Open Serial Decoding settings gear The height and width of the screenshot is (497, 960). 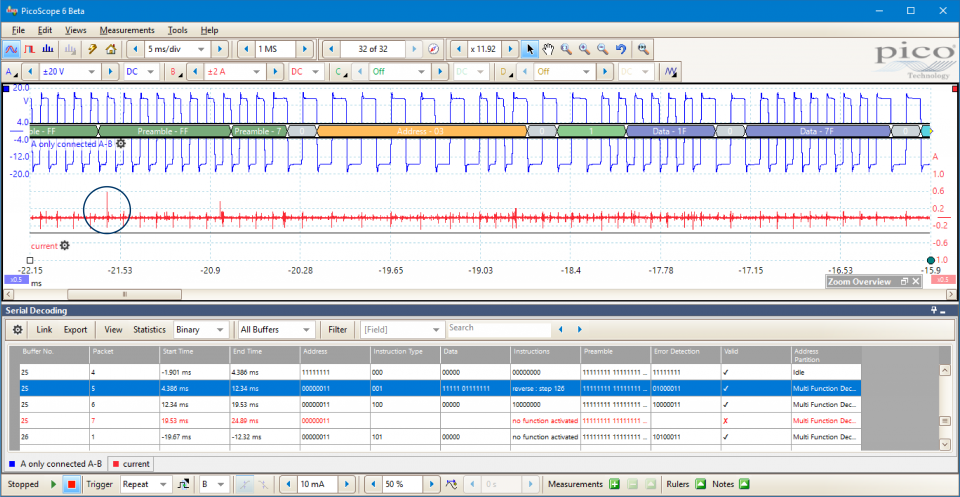click(17, 329)
